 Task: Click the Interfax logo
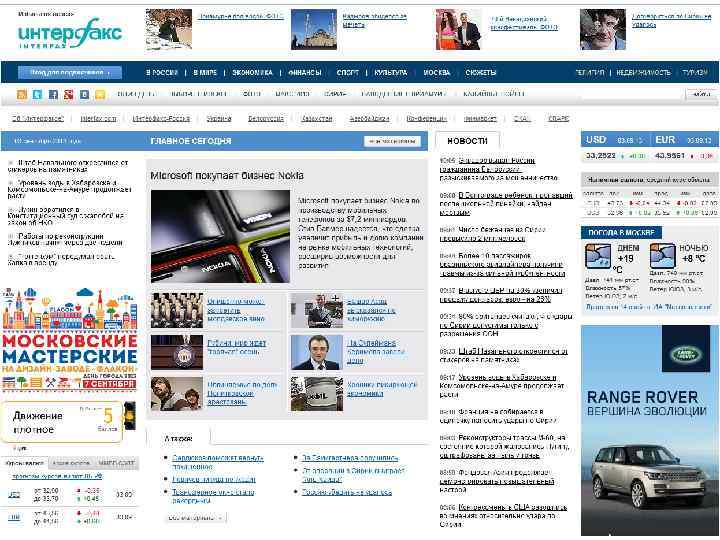click(70, 34)
